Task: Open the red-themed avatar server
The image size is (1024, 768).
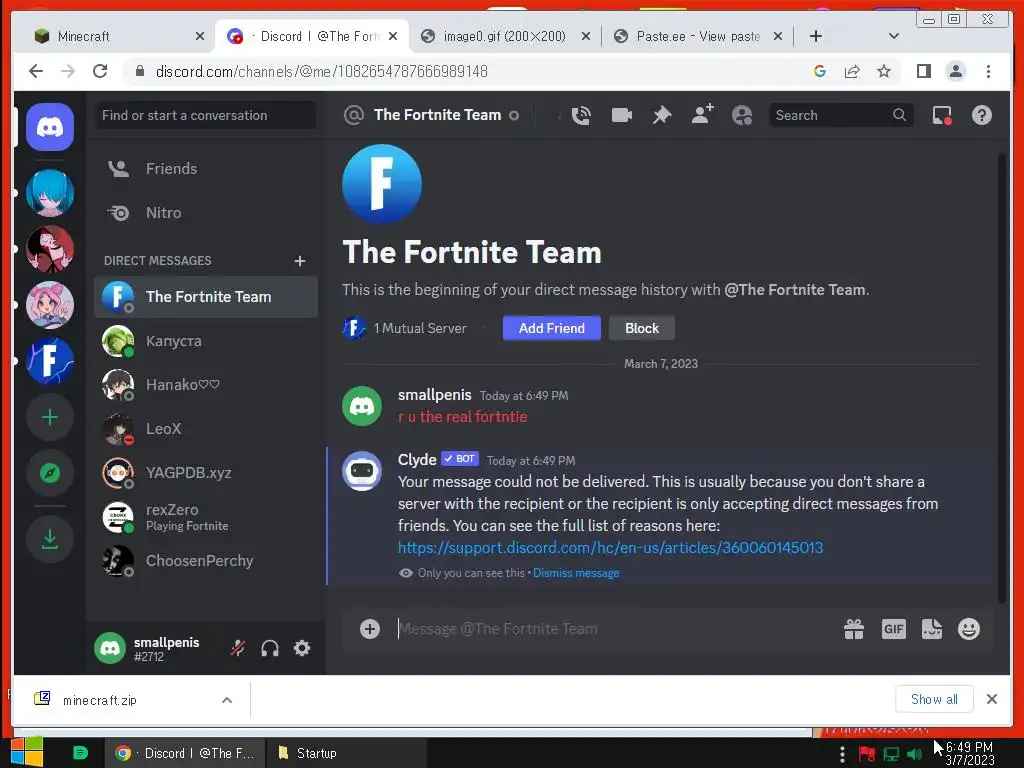Action: (x=50, y=249)
